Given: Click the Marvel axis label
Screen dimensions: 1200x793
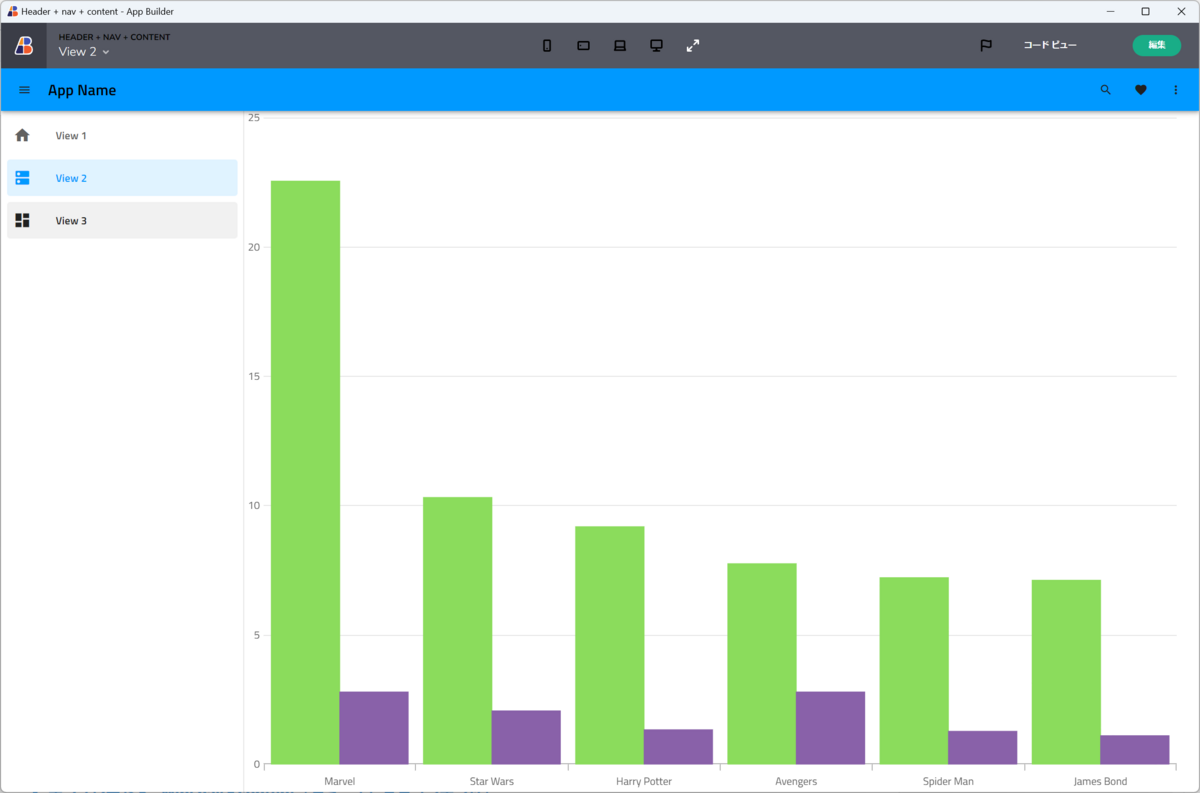Looking at the screenshot, I should click(340, 781).
